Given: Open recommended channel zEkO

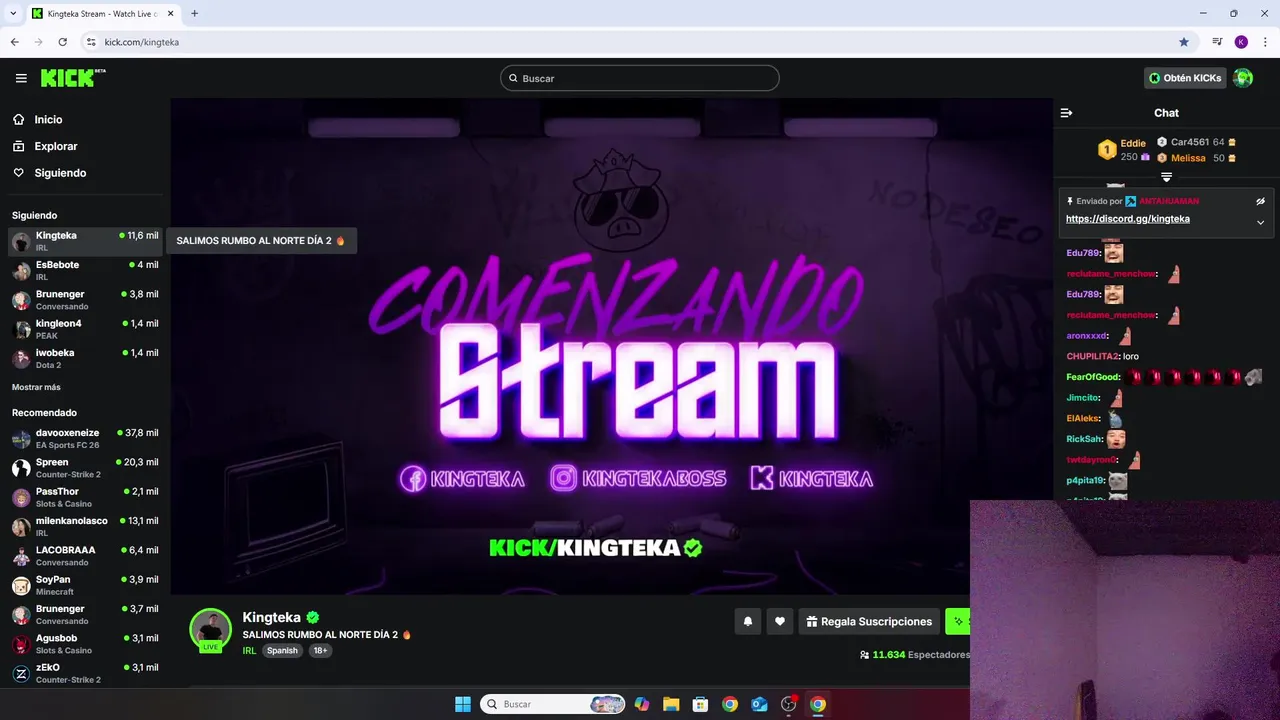Looking at the screenshot, I should point(85,673).
